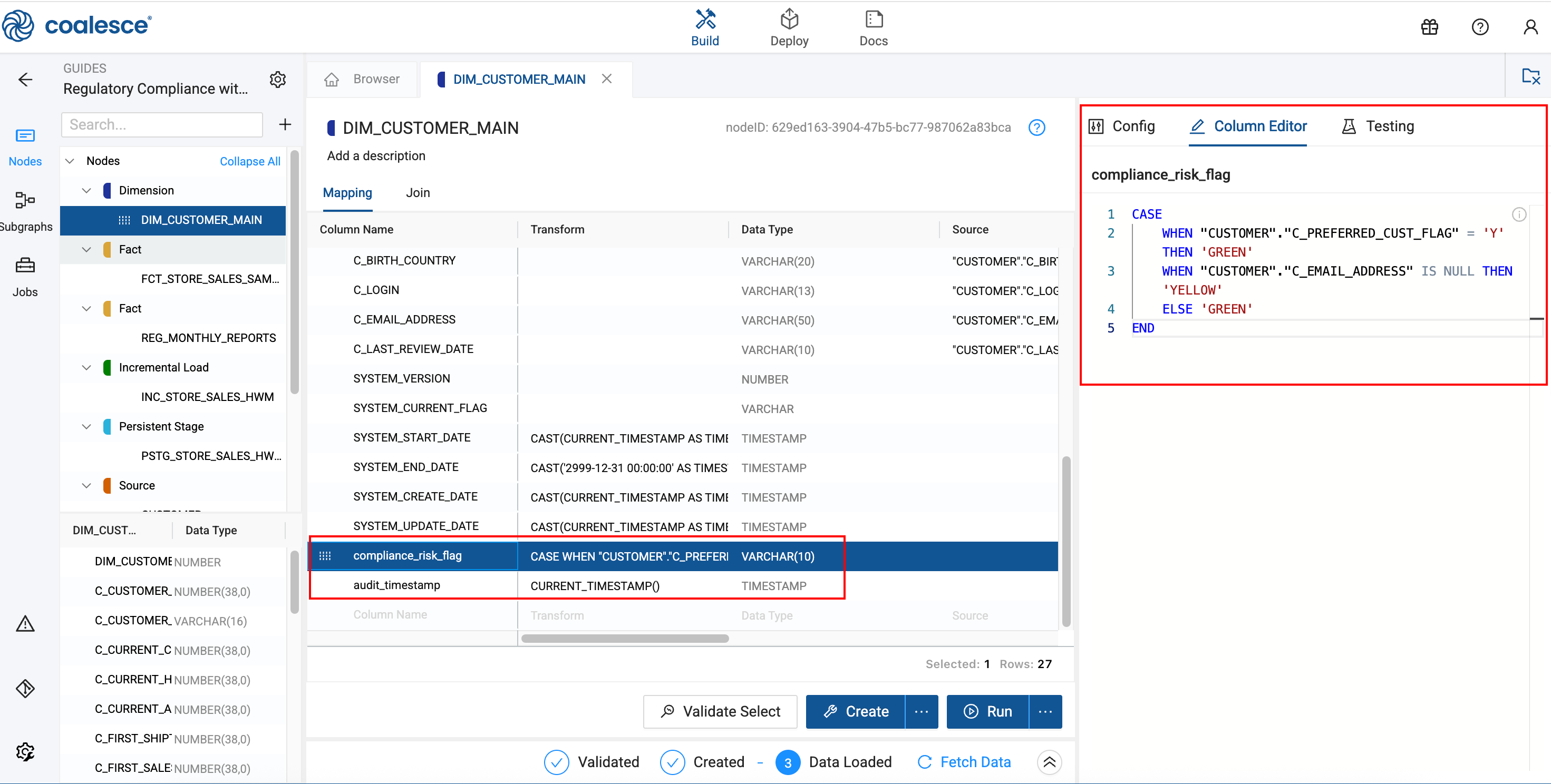Viewport: 1551px width, 784px height.
Task: Open the Jobs sidebar panel
Action: click(25, 277)
